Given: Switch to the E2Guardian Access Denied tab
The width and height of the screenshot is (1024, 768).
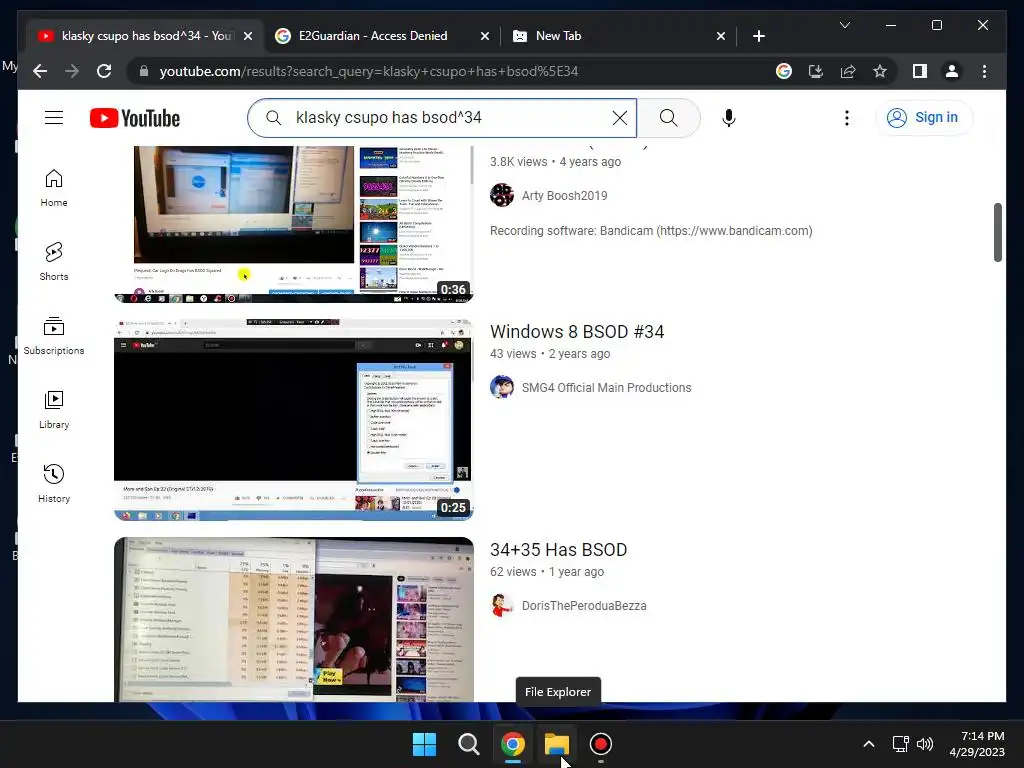Looking at the screenshot, I should (x=374, y=36).
